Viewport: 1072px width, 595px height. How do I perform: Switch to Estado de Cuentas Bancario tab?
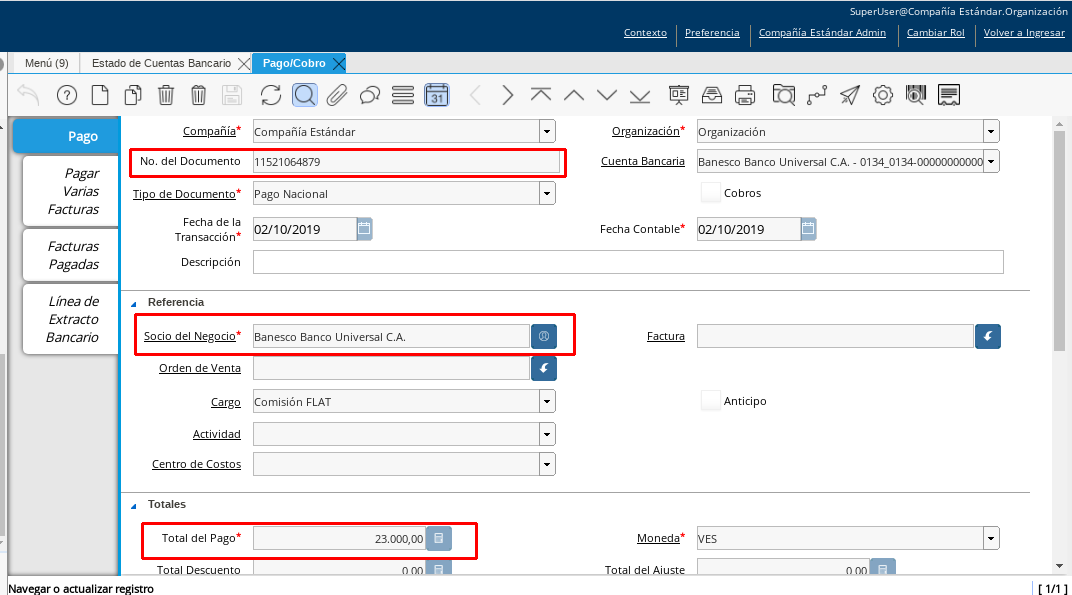[x=161, y=63]
